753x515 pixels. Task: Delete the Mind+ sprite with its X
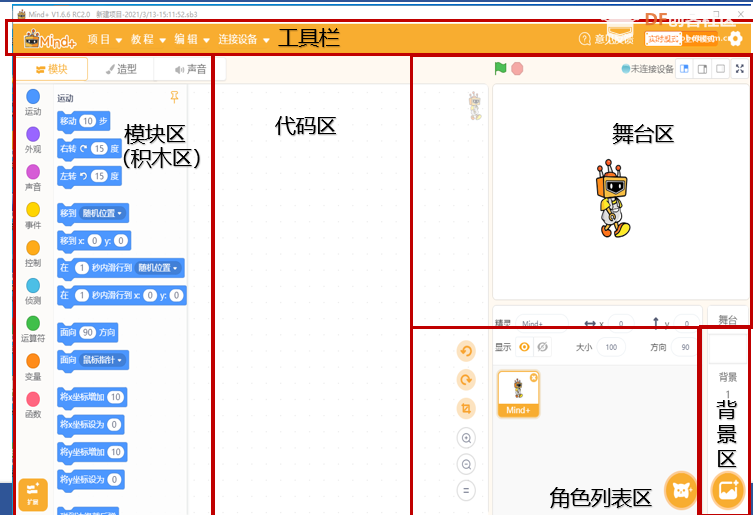[534, 378]
